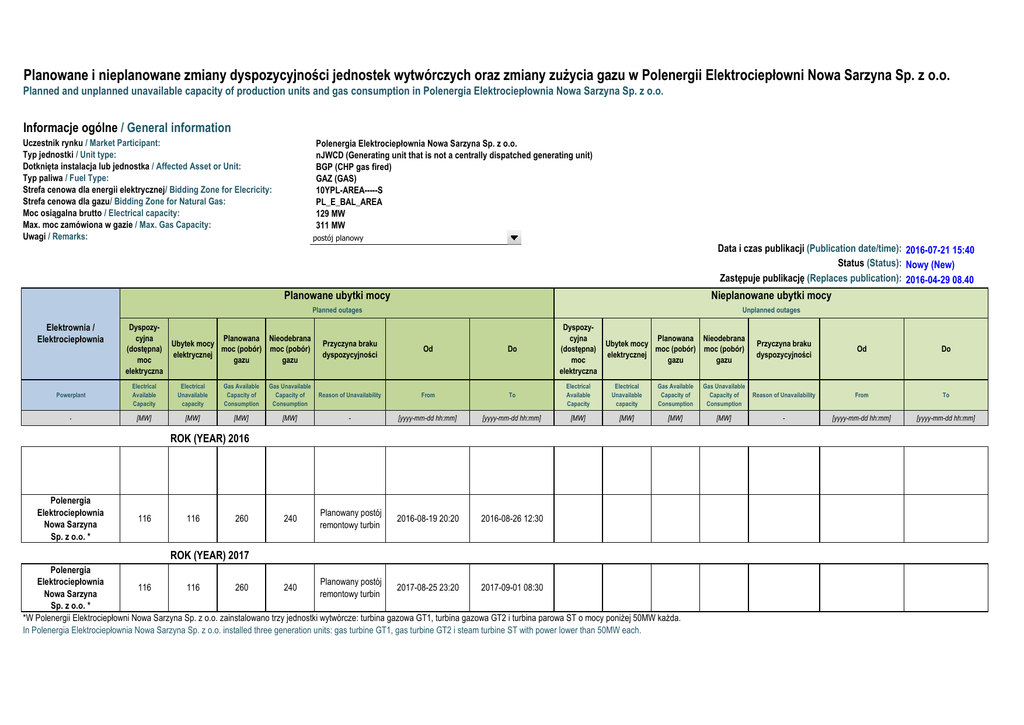Select the 'ROK (YEAR) 2017' label
Viewport: 1024px width, 725px height.
click(210, 555)
